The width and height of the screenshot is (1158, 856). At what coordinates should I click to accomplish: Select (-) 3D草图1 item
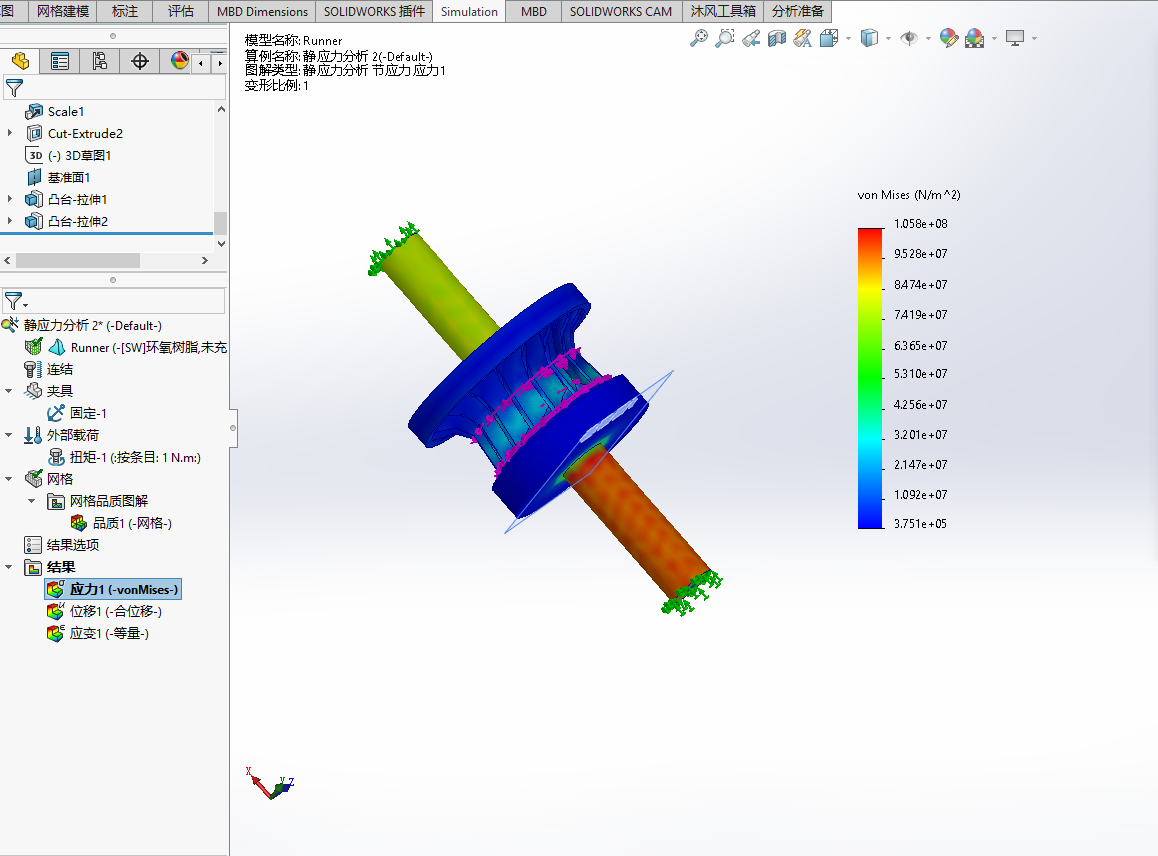pos(80,155)
